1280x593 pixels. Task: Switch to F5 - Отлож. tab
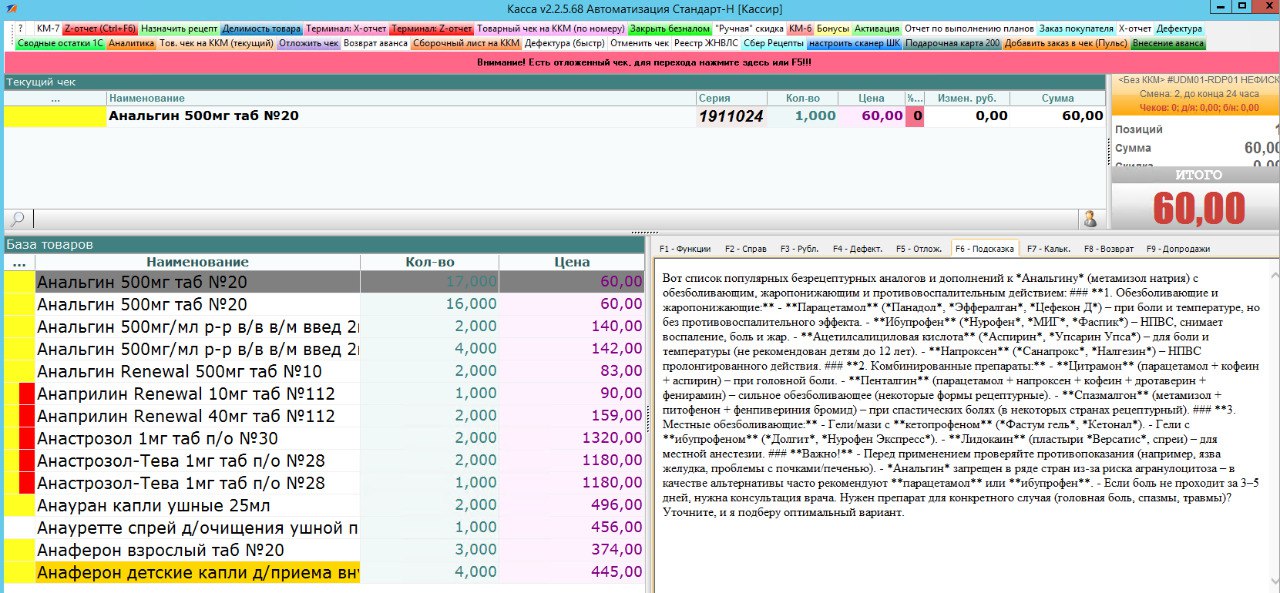[x=918, y=248]
